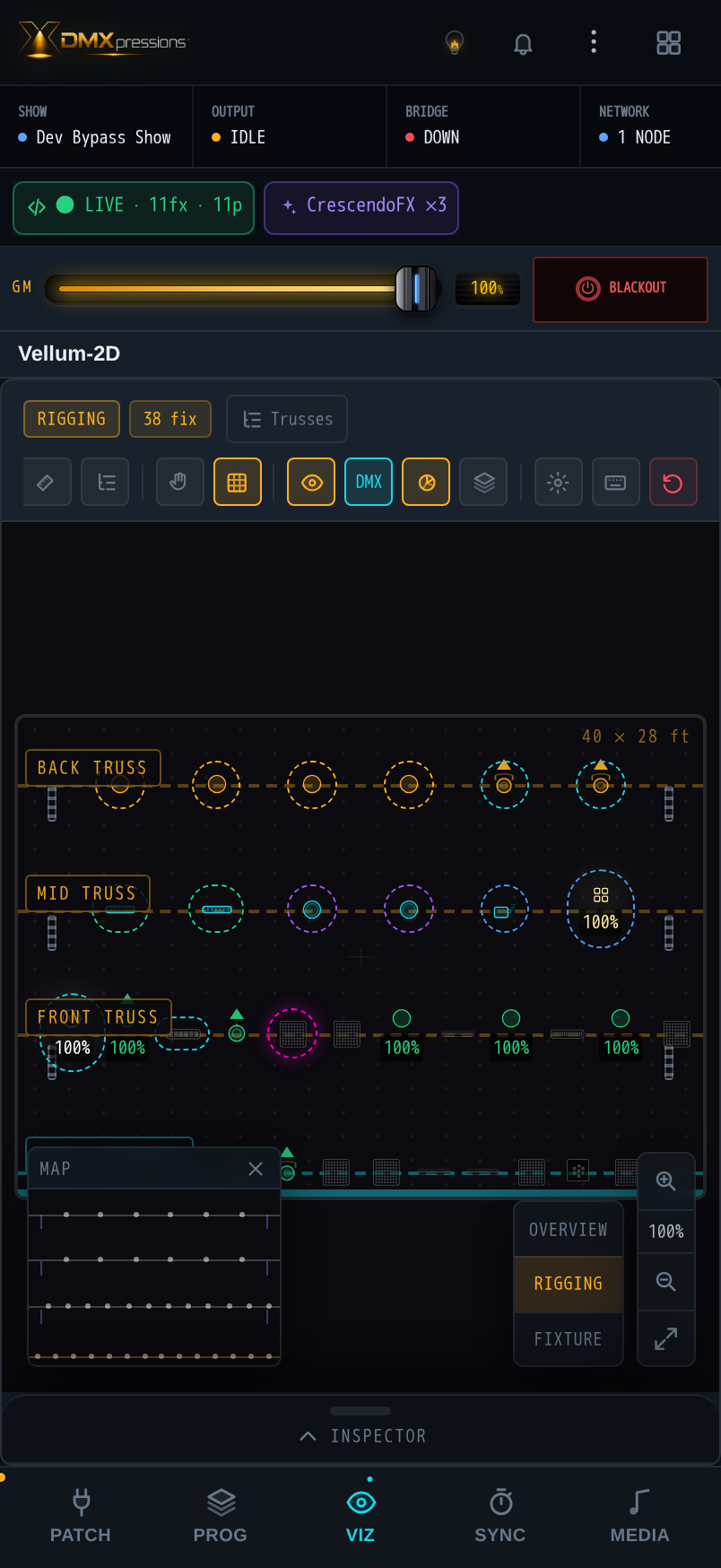Open the NETWORK 1 NODE status

tap(651, 126)
